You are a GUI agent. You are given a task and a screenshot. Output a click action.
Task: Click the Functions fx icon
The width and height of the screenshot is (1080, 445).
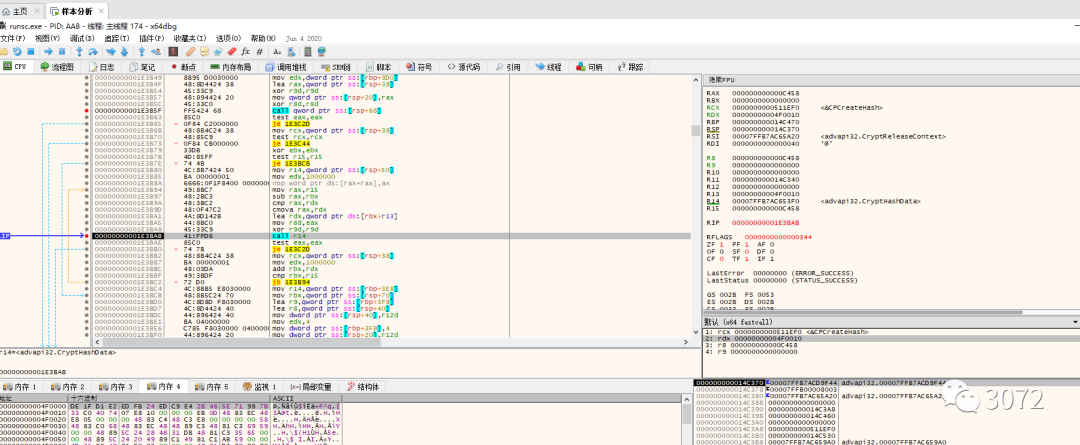(x=246, y=52)
